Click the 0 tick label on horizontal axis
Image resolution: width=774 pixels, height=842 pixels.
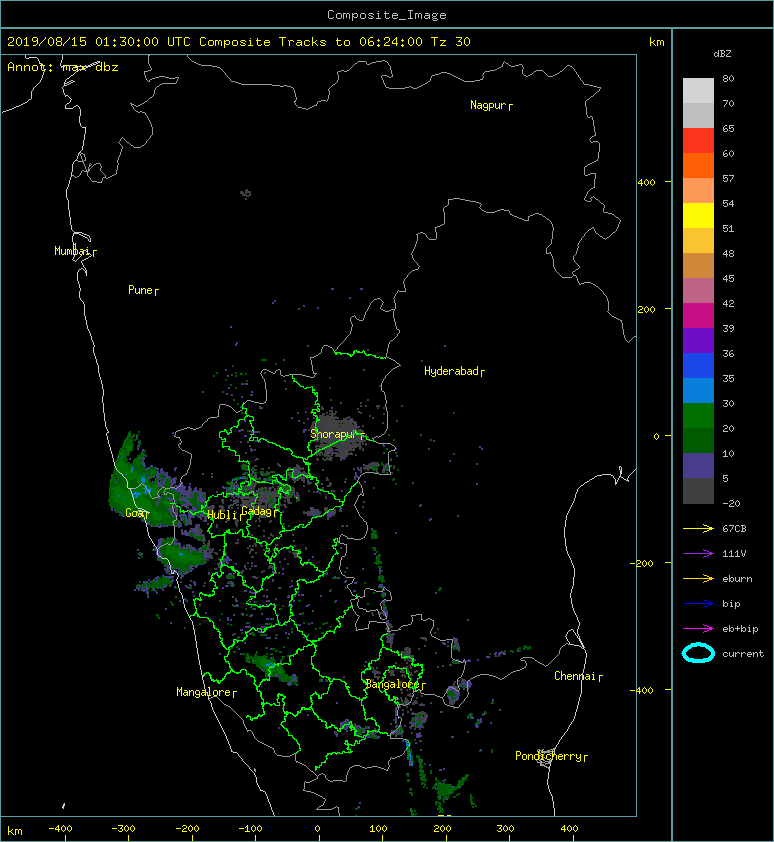click(317, 829)
